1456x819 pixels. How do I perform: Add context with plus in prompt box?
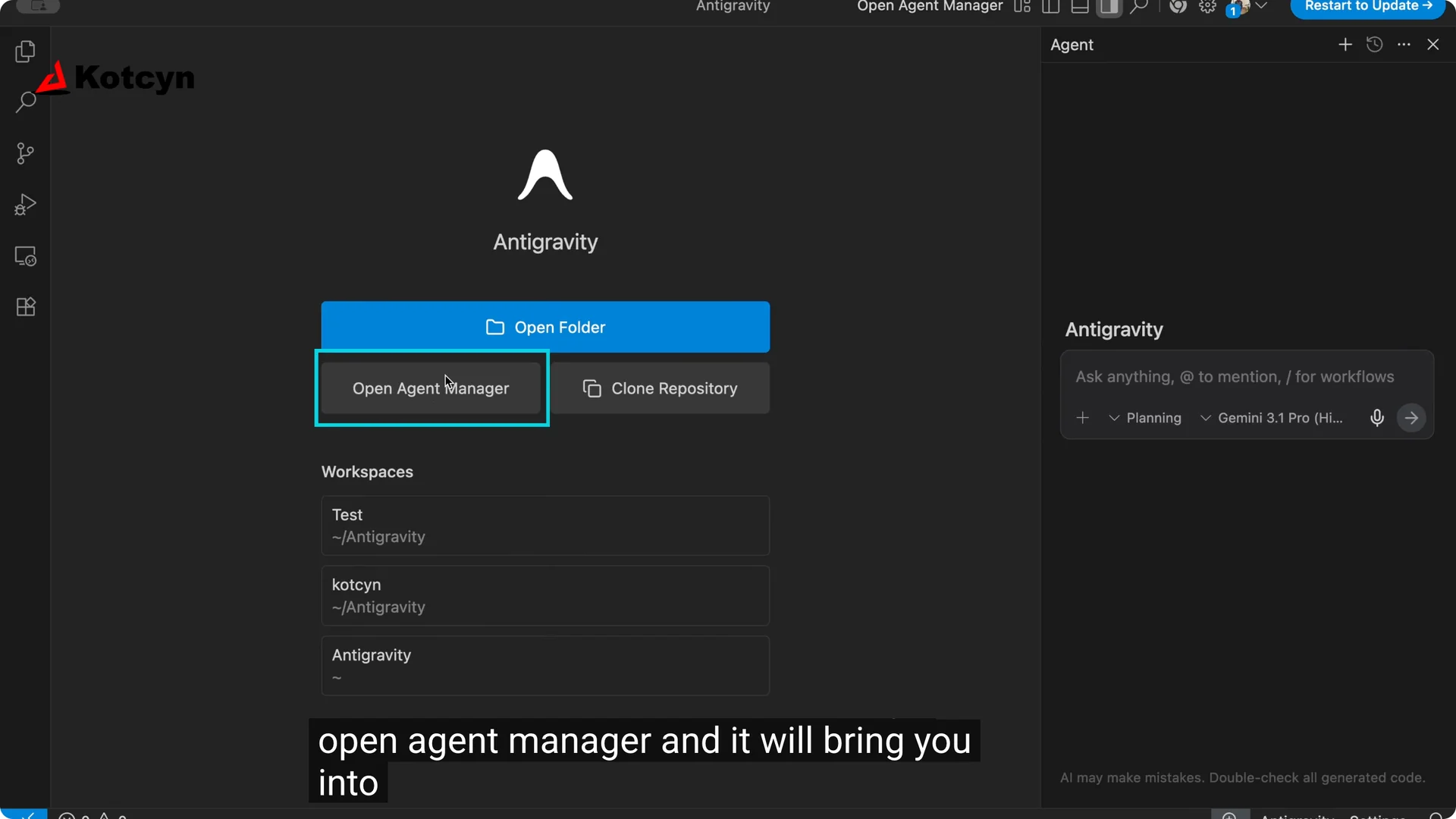1083,418
